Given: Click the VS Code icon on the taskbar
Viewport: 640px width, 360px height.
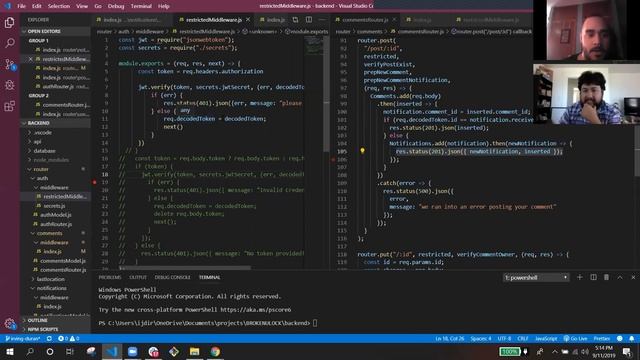Looking at the screenshot, I should [x=112, y=351].
